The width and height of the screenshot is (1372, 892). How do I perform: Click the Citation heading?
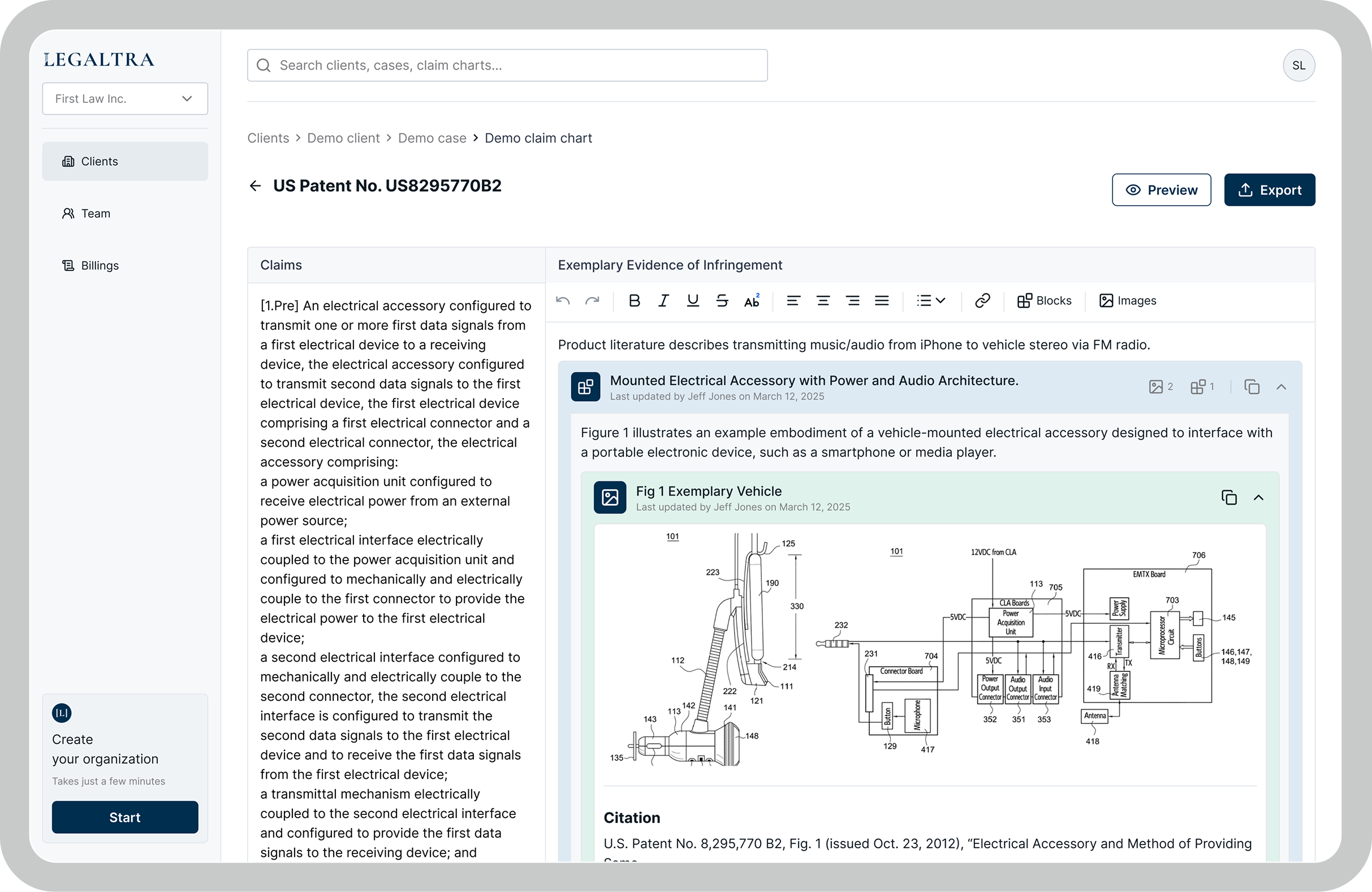632,817
